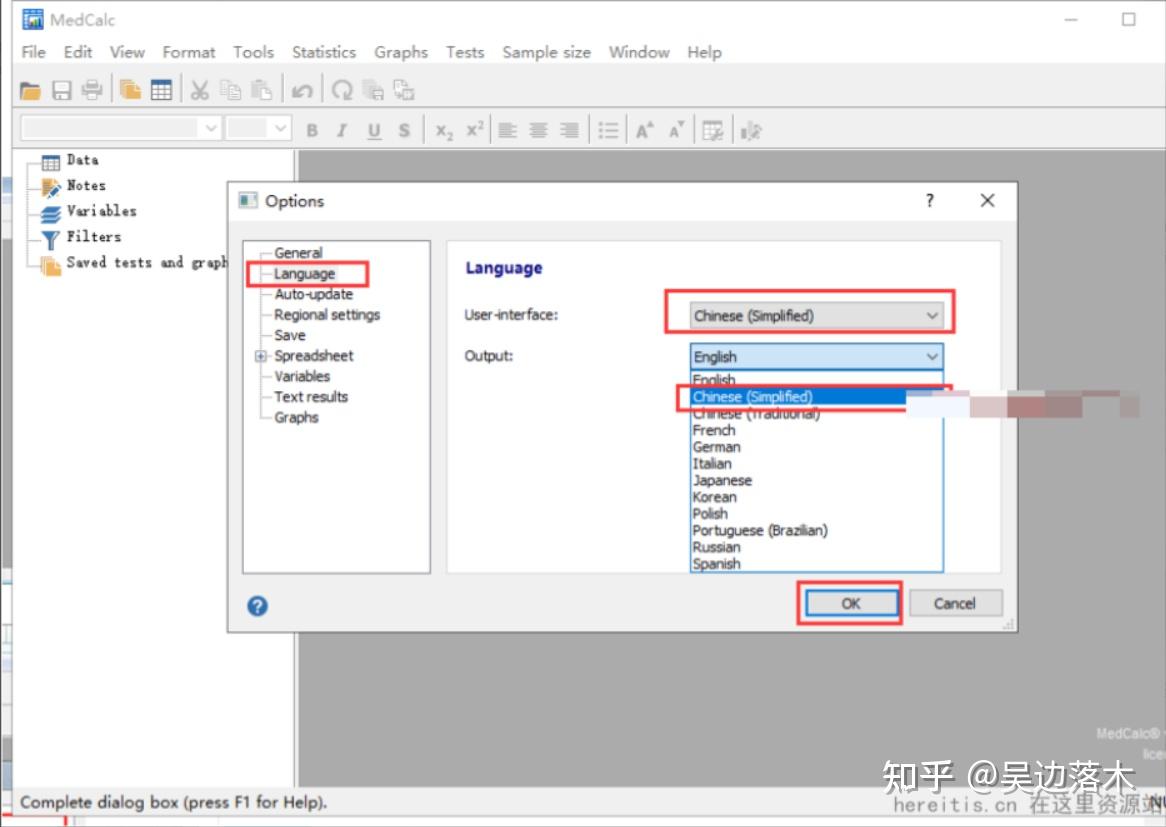
Task: Select the Text results settings category
Action: coord(309,396)
